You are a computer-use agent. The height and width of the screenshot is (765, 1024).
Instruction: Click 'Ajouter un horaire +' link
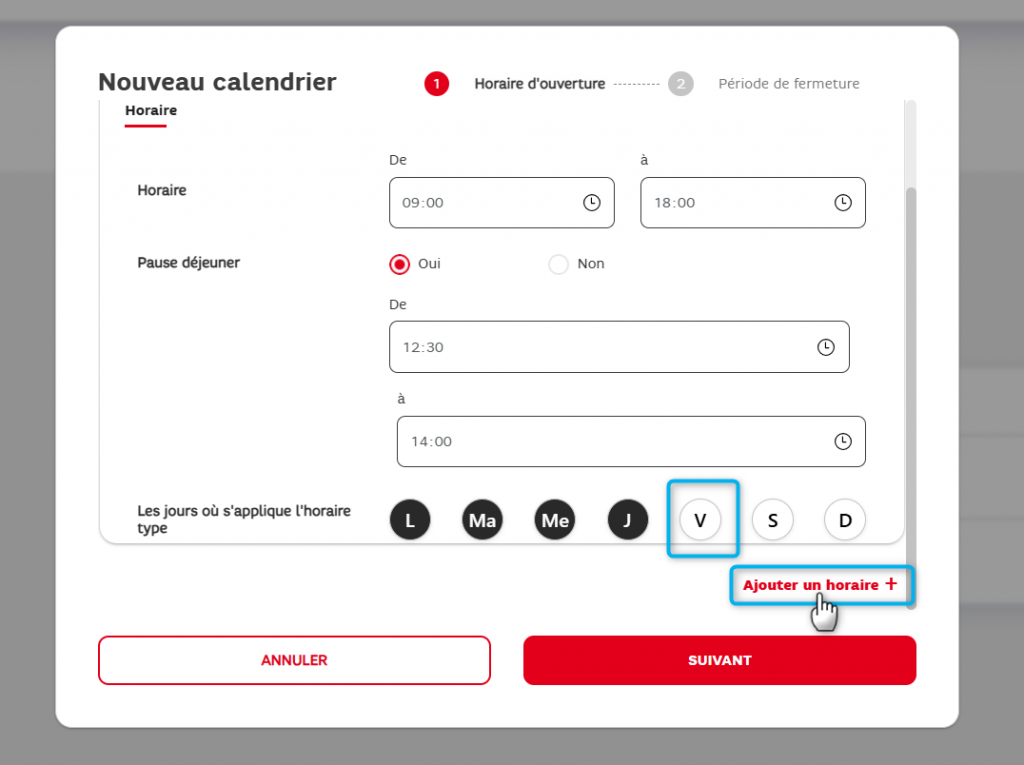(x=820, y=585)
